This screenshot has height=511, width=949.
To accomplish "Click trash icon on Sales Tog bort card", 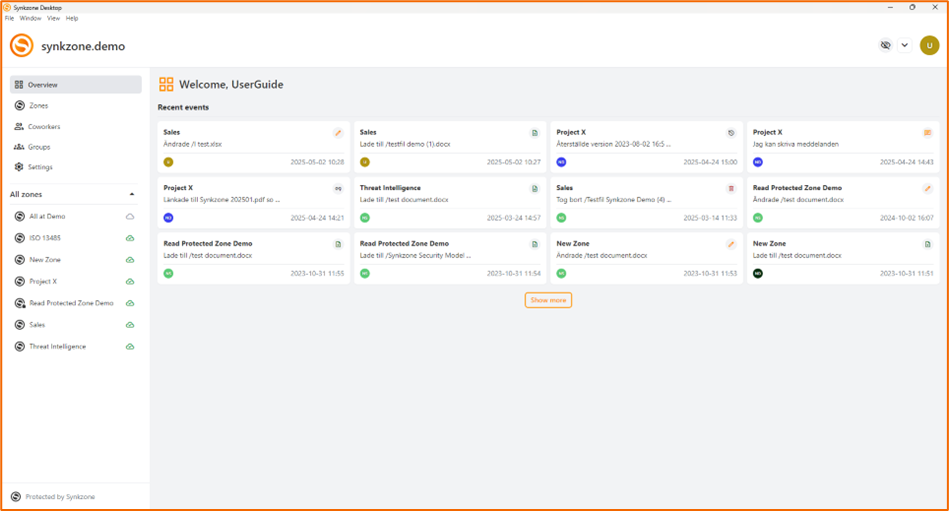I will tap(731, 189).
